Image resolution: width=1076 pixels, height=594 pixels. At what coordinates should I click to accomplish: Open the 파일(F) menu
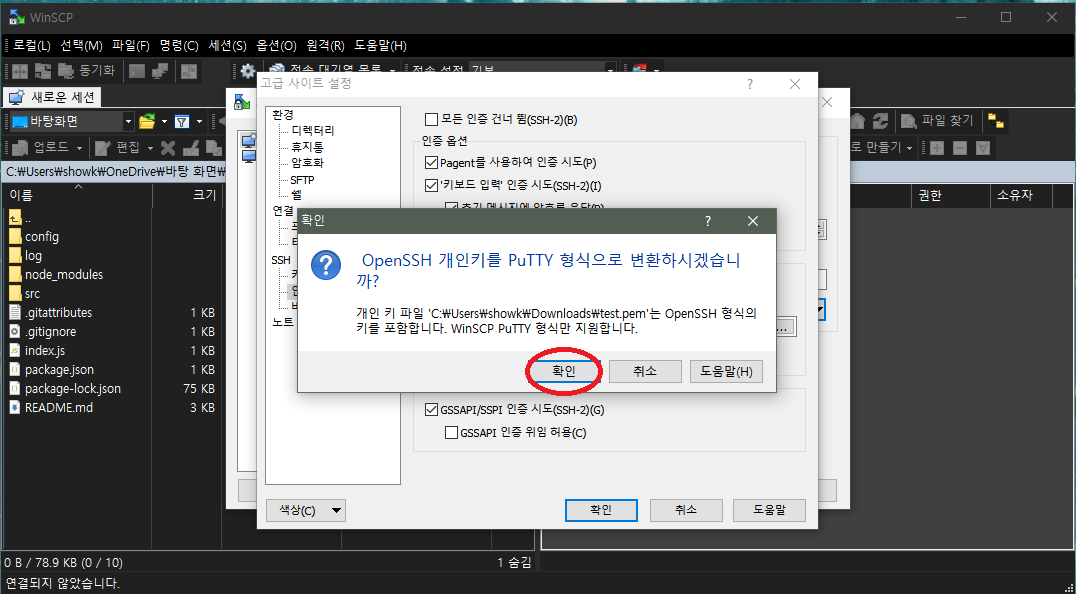pyautogui.click(x=130, y=46)
